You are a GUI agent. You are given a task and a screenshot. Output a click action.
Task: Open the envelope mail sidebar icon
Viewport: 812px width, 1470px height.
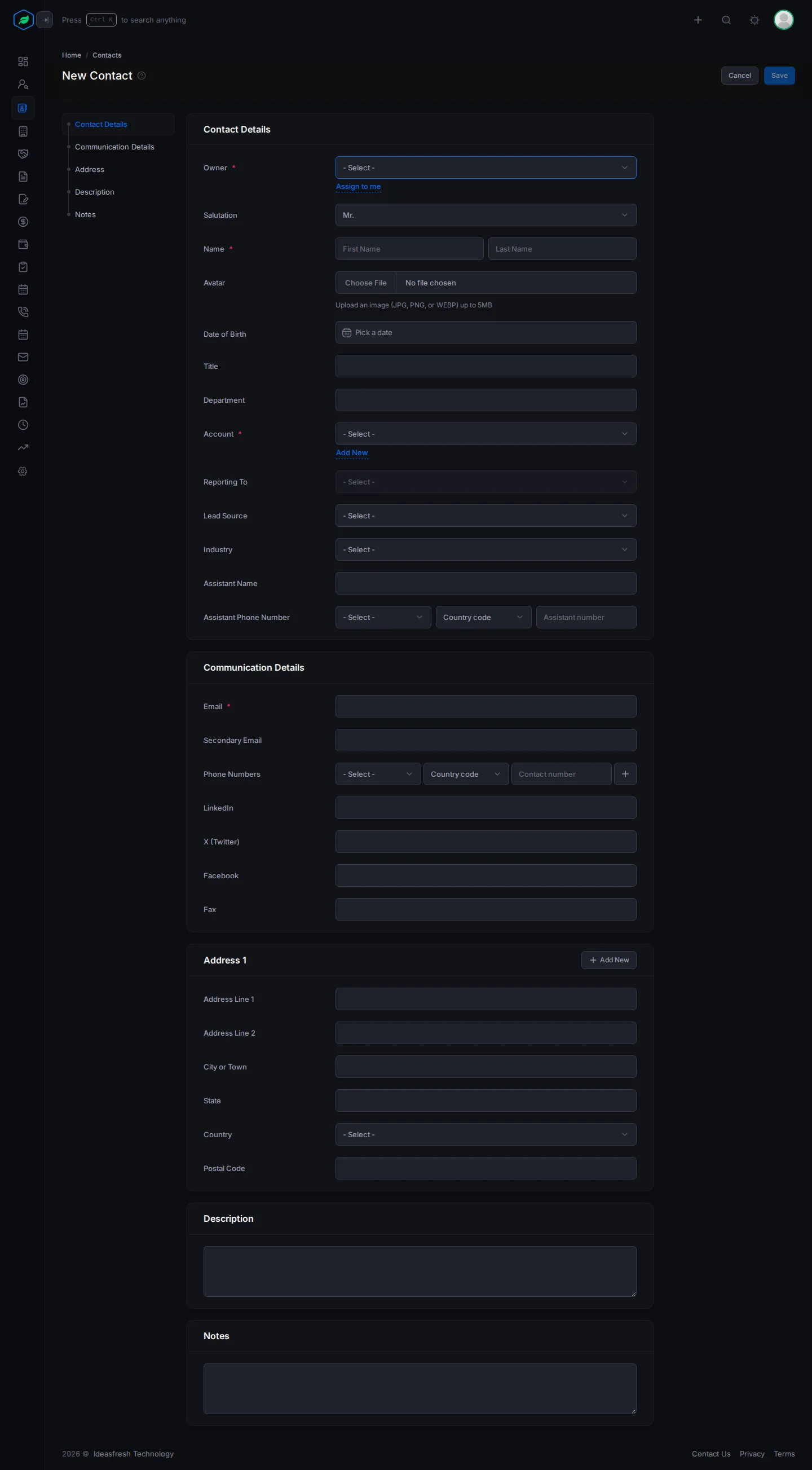[23, 357]
